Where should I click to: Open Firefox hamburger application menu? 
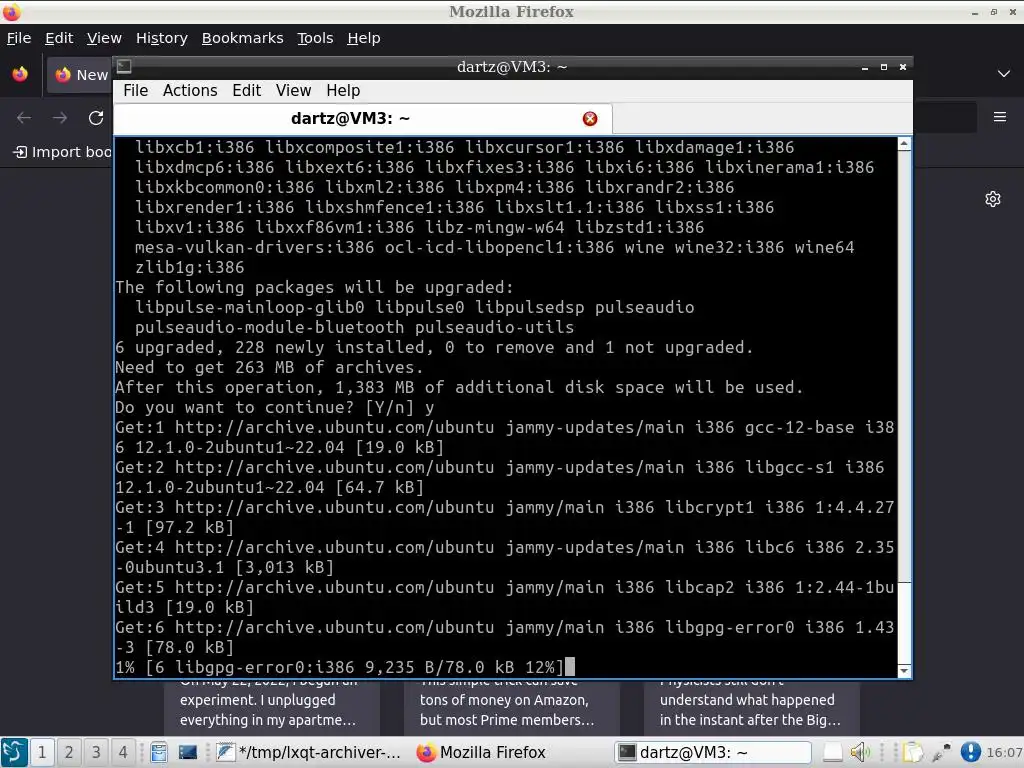pos(1000,117)
